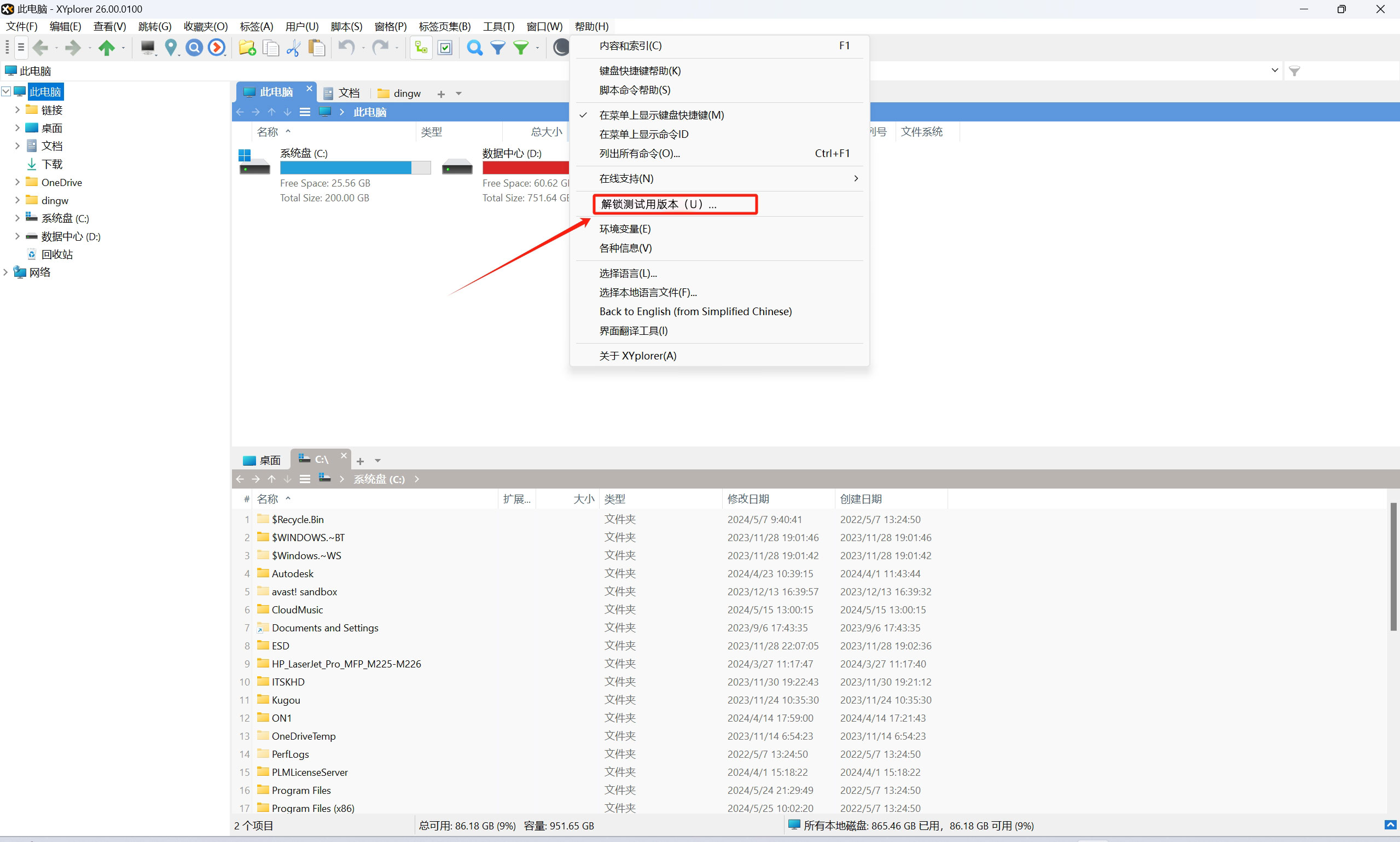Toggle 在菜单上显示键盘快捷键 menu option

(661, 115)
